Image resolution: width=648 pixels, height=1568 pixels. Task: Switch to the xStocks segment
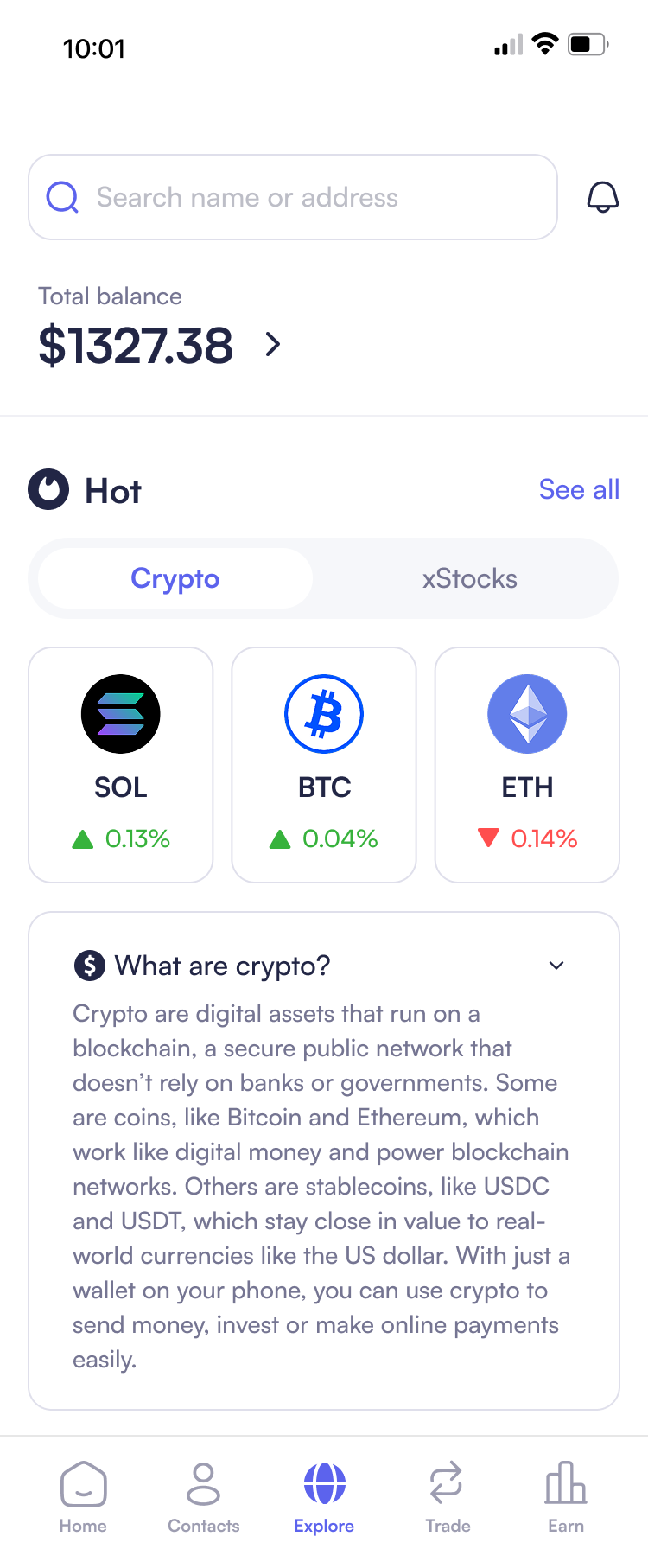coord(469,578)
